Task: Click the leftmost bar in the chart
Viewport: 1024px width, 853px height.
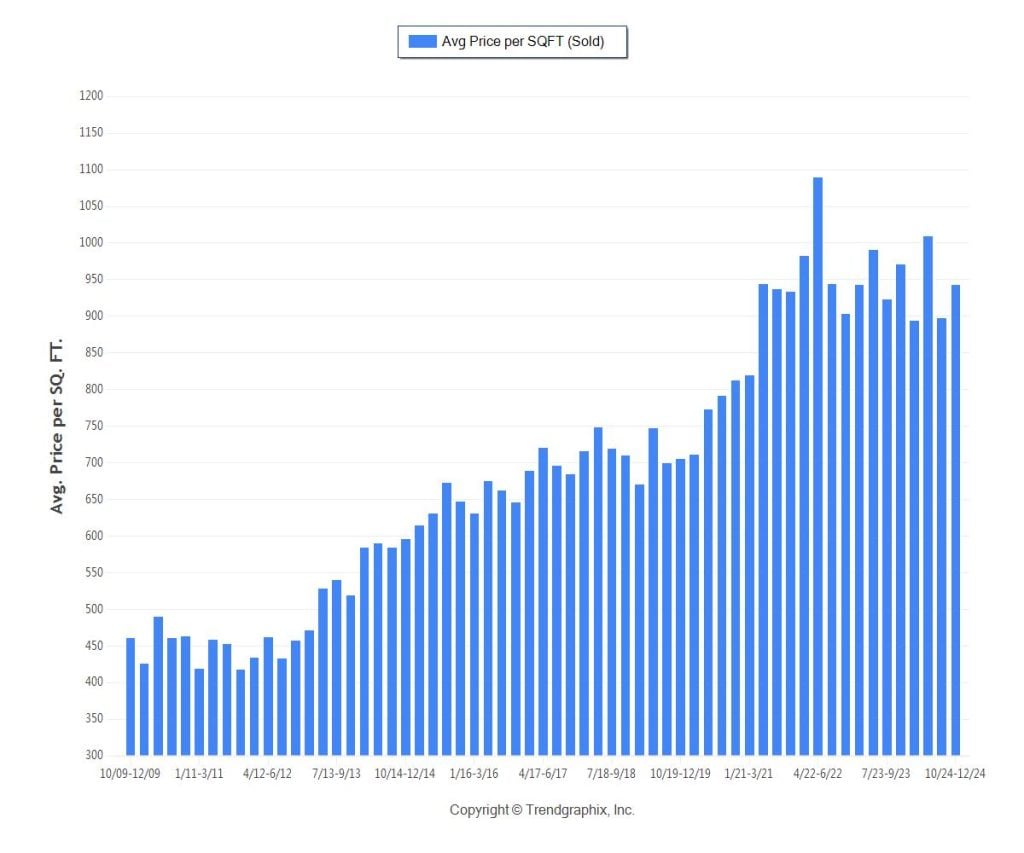Action: (130, 696)
